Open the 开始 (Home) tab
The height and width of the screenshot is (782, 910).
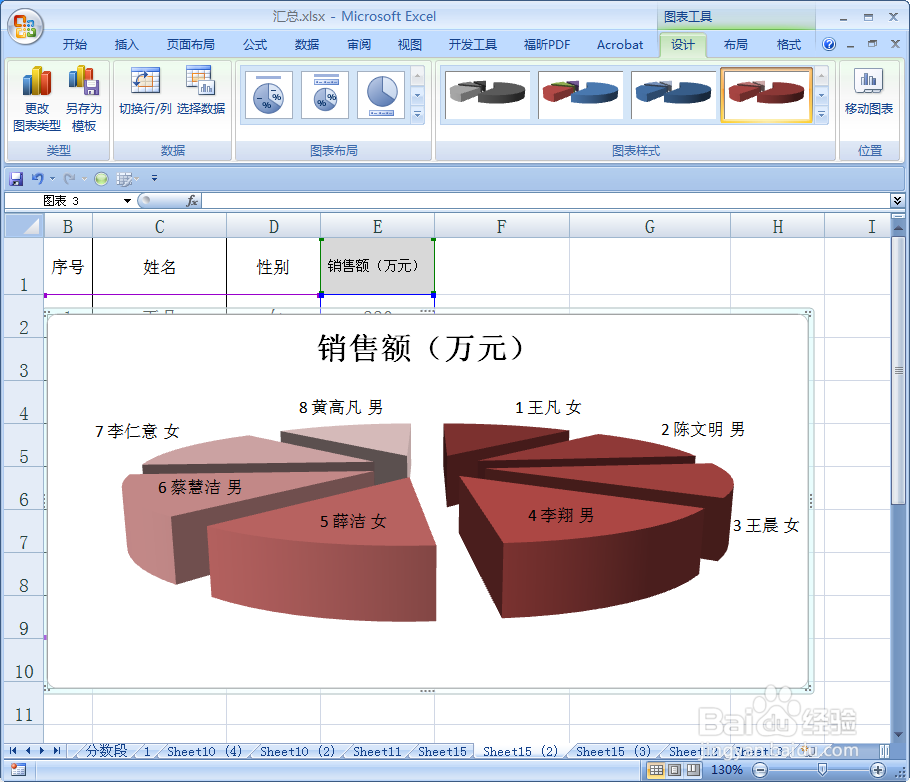[x=75, y=45]
